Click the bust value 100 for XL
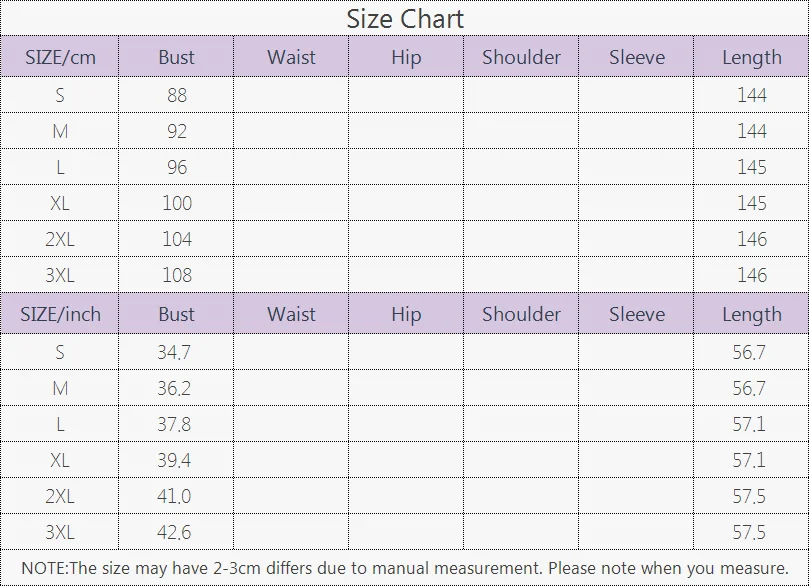This screenshot has height=586, width=809. click(x=176, y=203)
